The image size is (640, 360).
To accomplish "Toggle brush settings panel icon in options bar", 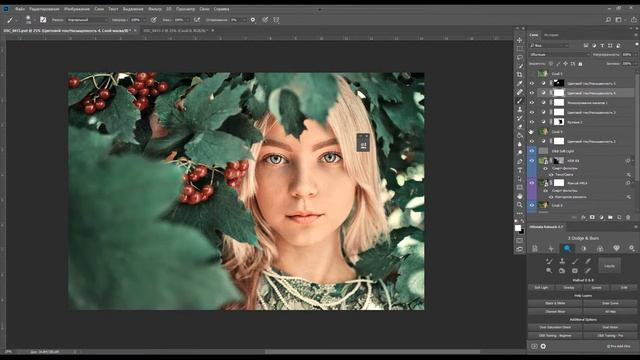I will tap(43, 19).
